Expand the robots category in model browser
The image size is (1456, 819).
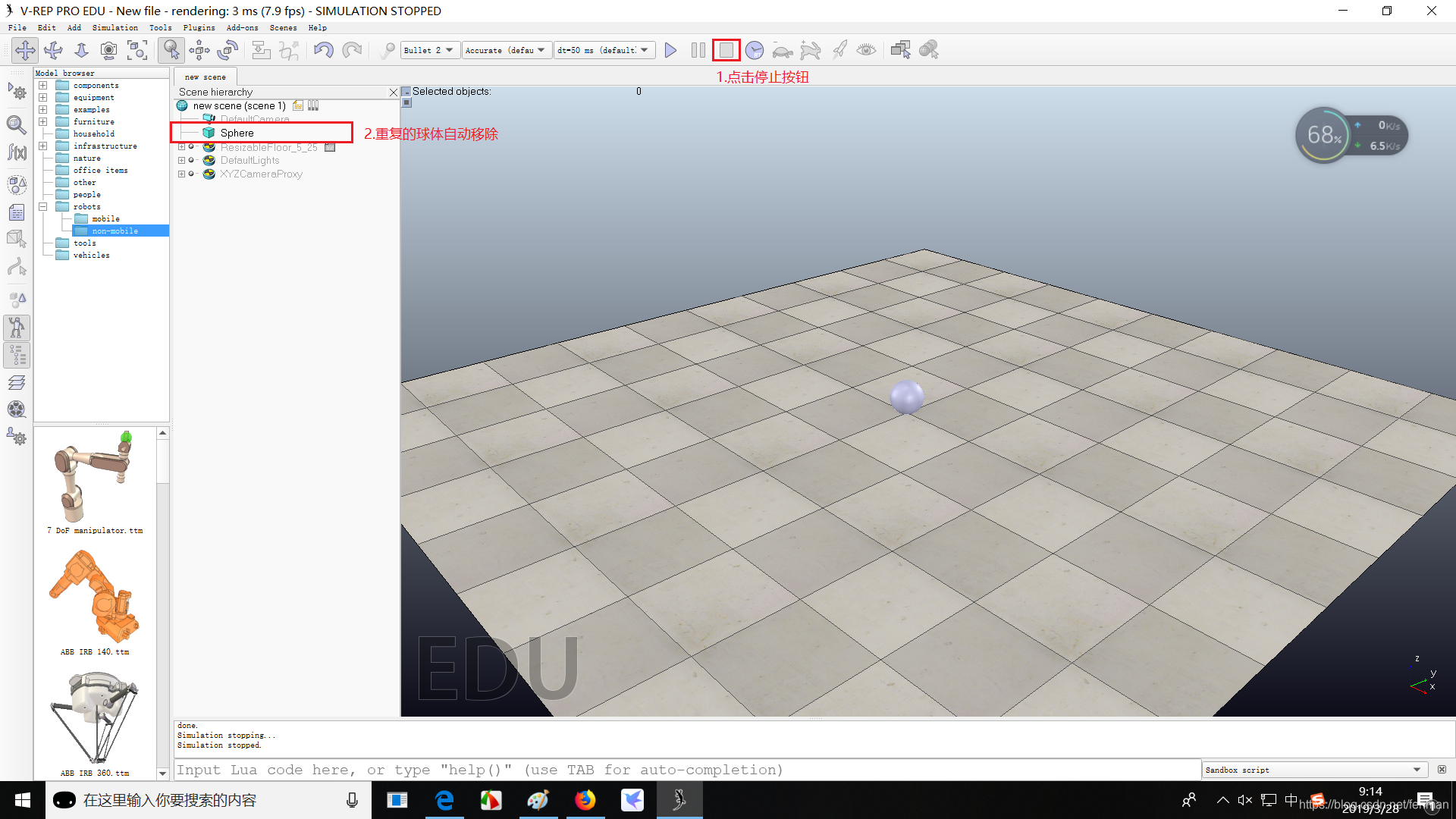coord(42,207)
